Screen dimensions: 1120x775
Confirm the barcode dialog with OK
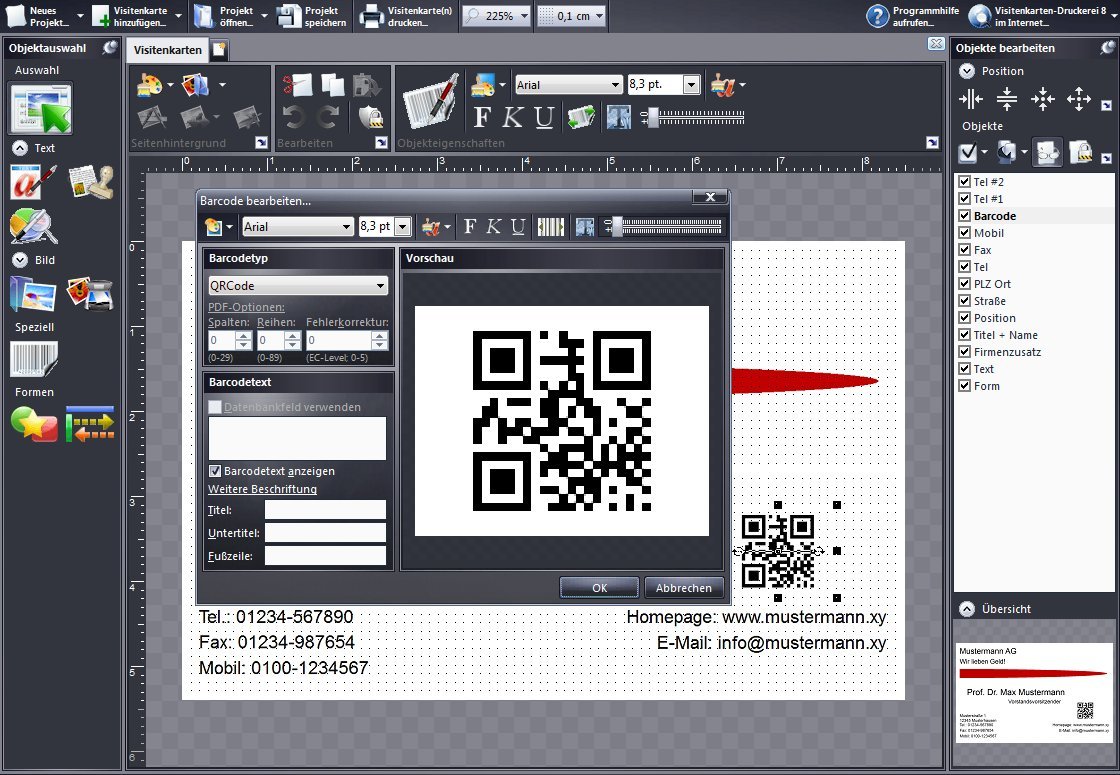point(599,588)
